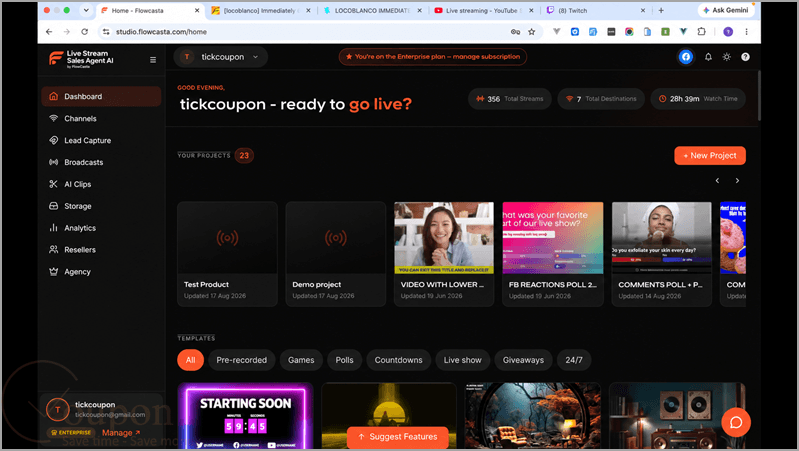This screenshot has height=451, width=799.
Task: Switch to locoblanco browser tab
Action: (261, 10)
